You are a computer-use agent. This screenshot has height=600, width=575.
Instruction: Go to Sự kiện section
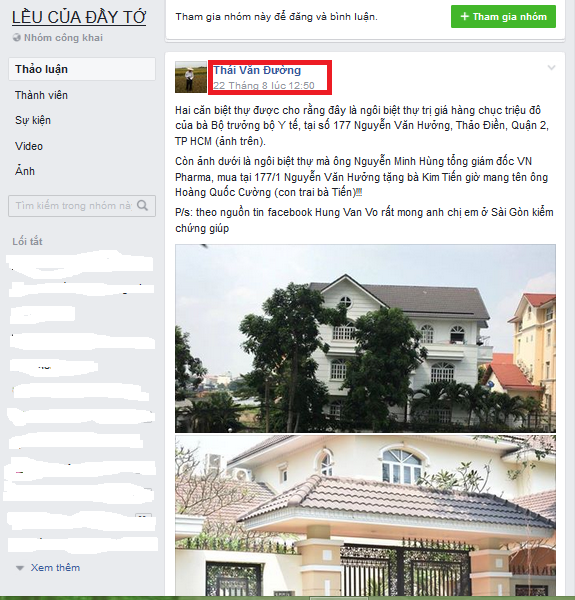pos(33,120)
